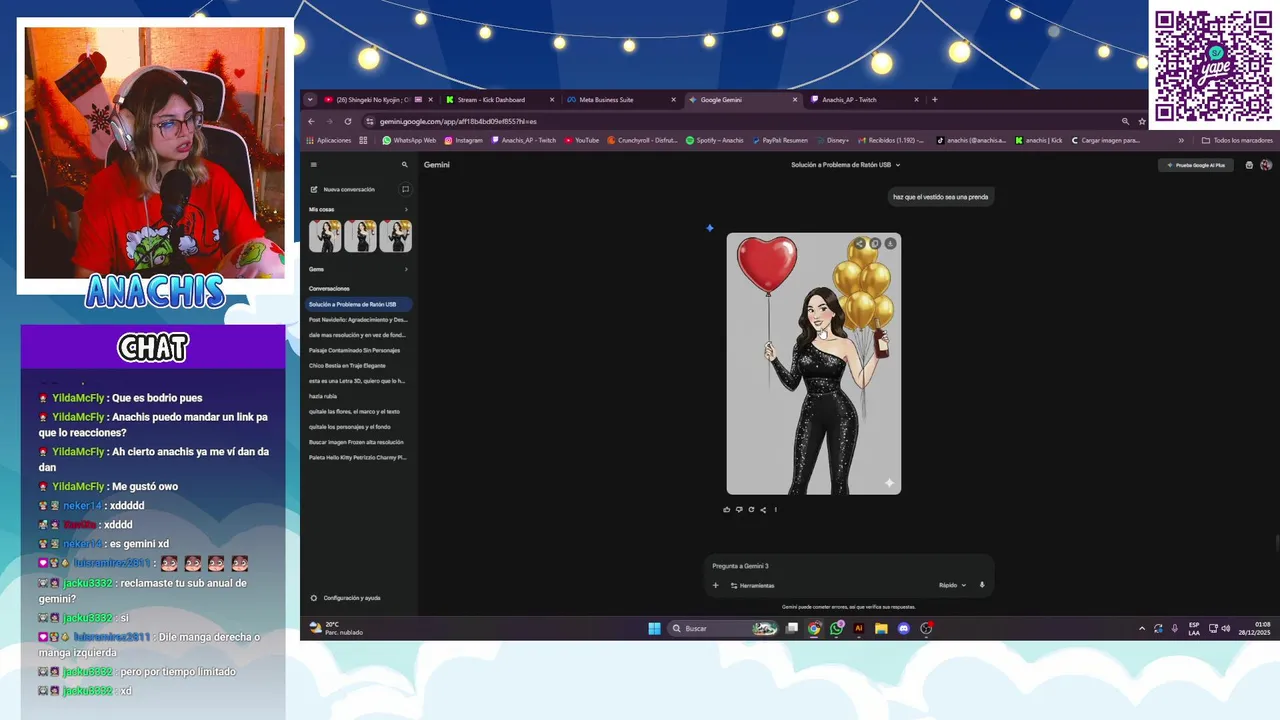Open the temporary chat icon beside Nueva conversación
Viewport: 1280px width, 720px height.
click(x=405, y=189)
